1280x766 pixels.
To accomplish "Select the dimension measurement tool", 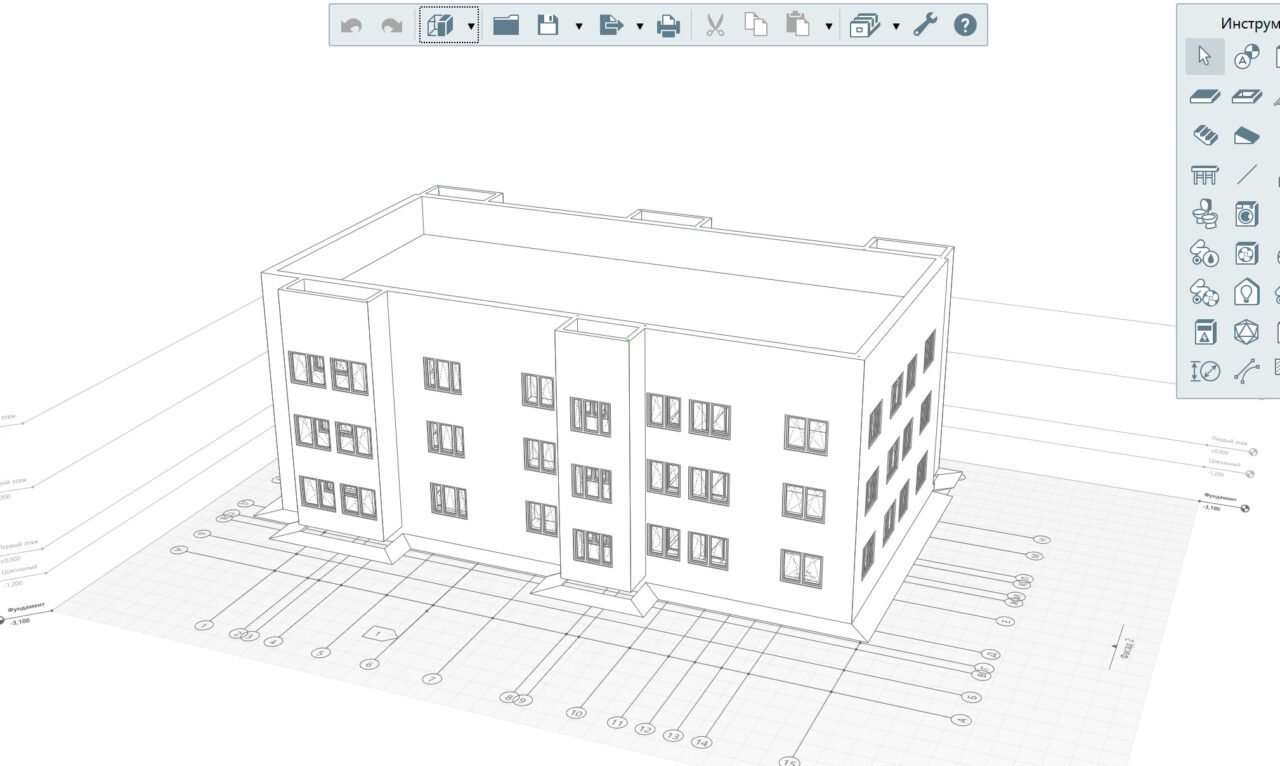I will [1205, 371].
